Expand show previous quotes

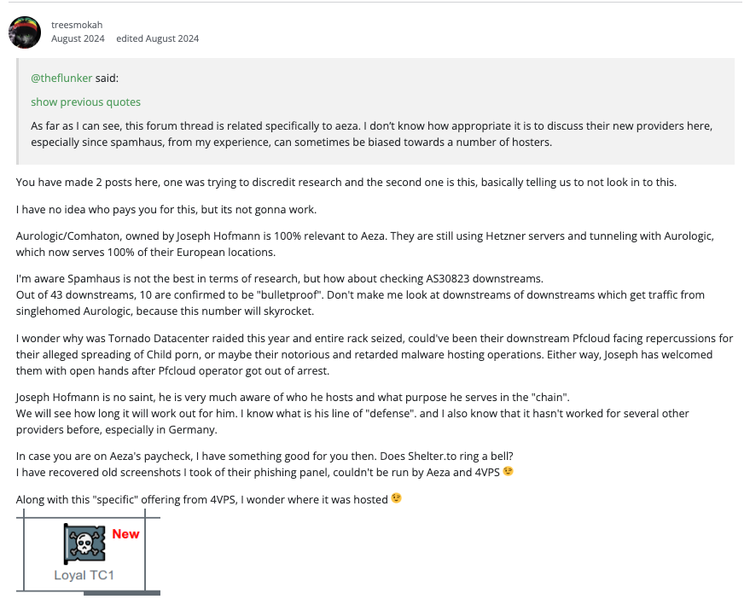point(85,102)
